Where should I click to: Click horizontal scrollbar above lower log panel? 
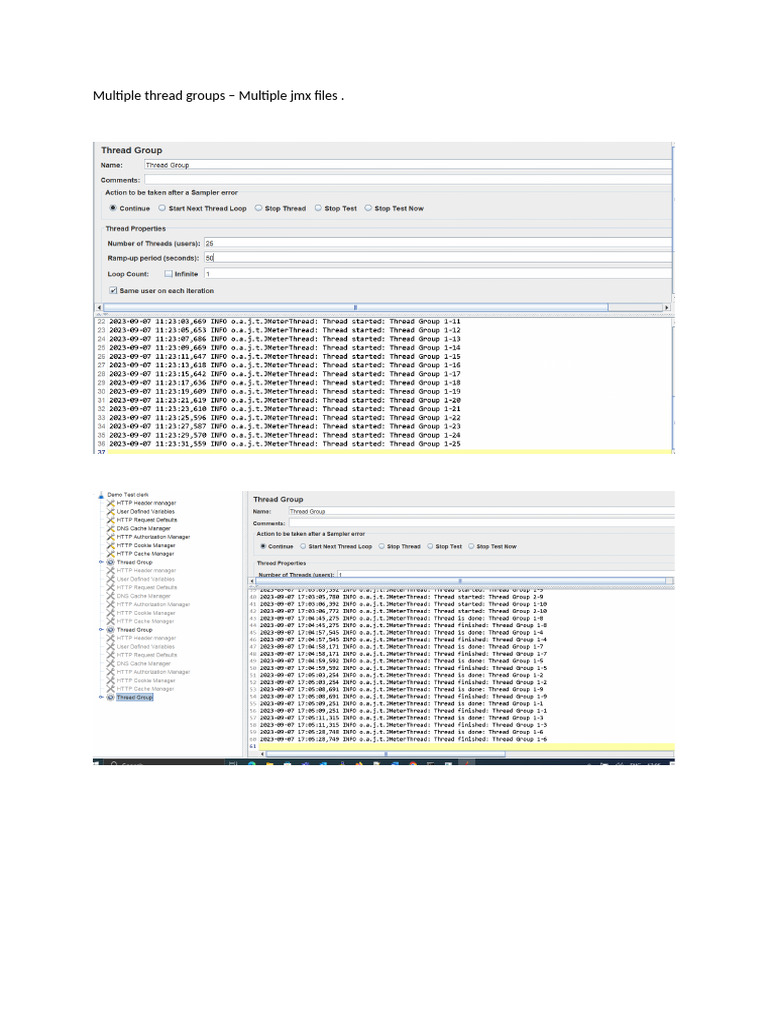(460, 581)
